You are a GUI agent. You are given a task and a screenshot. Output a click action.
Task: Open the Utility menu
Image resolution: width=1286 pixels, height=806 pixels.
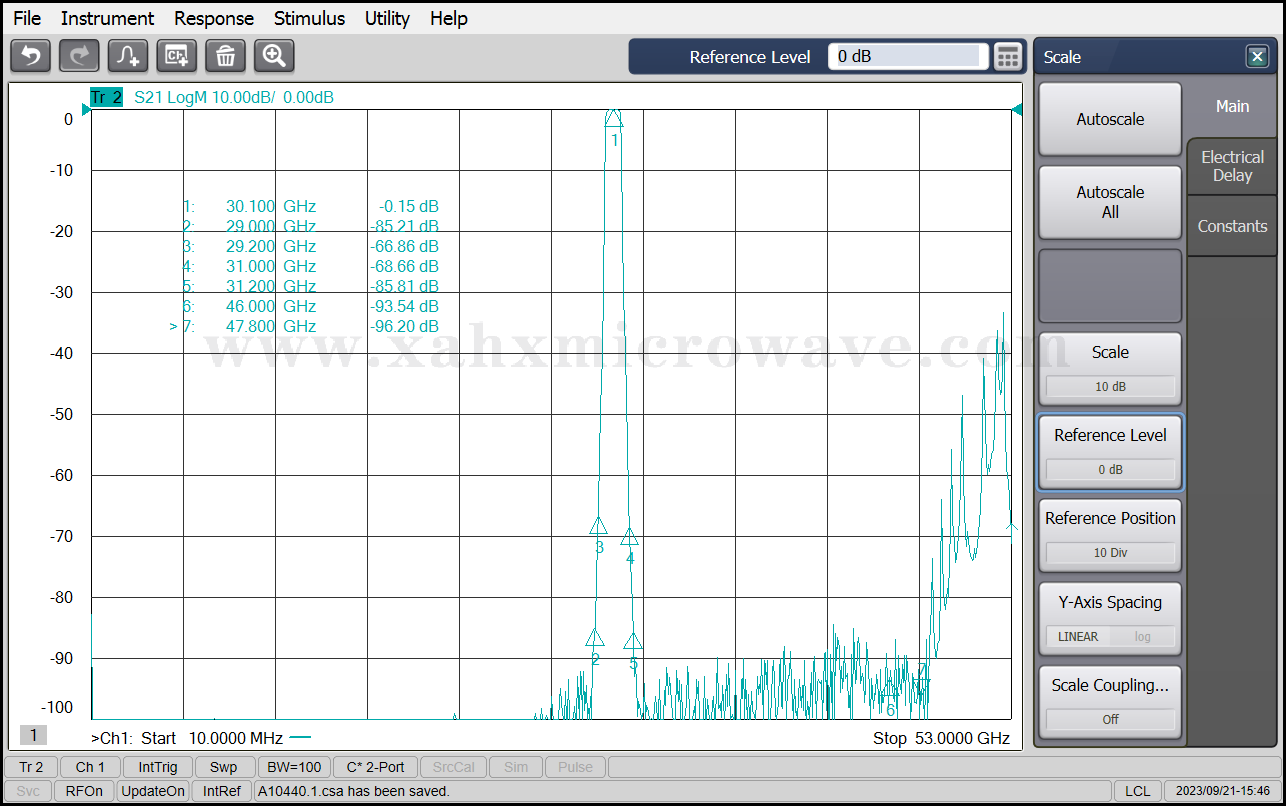point(387,18)
